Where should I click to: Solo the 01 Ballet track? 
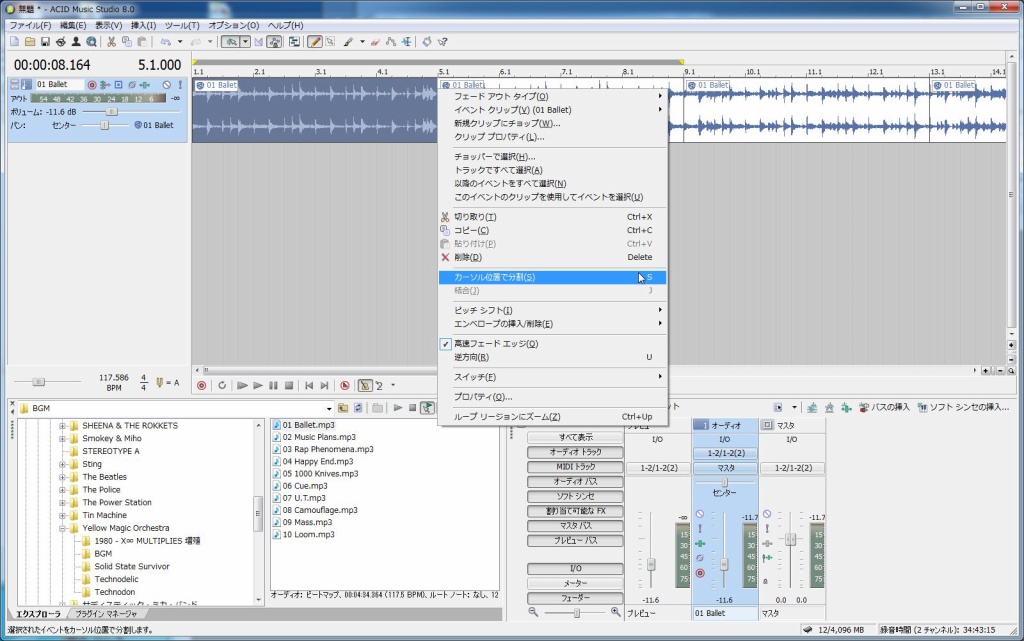tap(180, 85)
